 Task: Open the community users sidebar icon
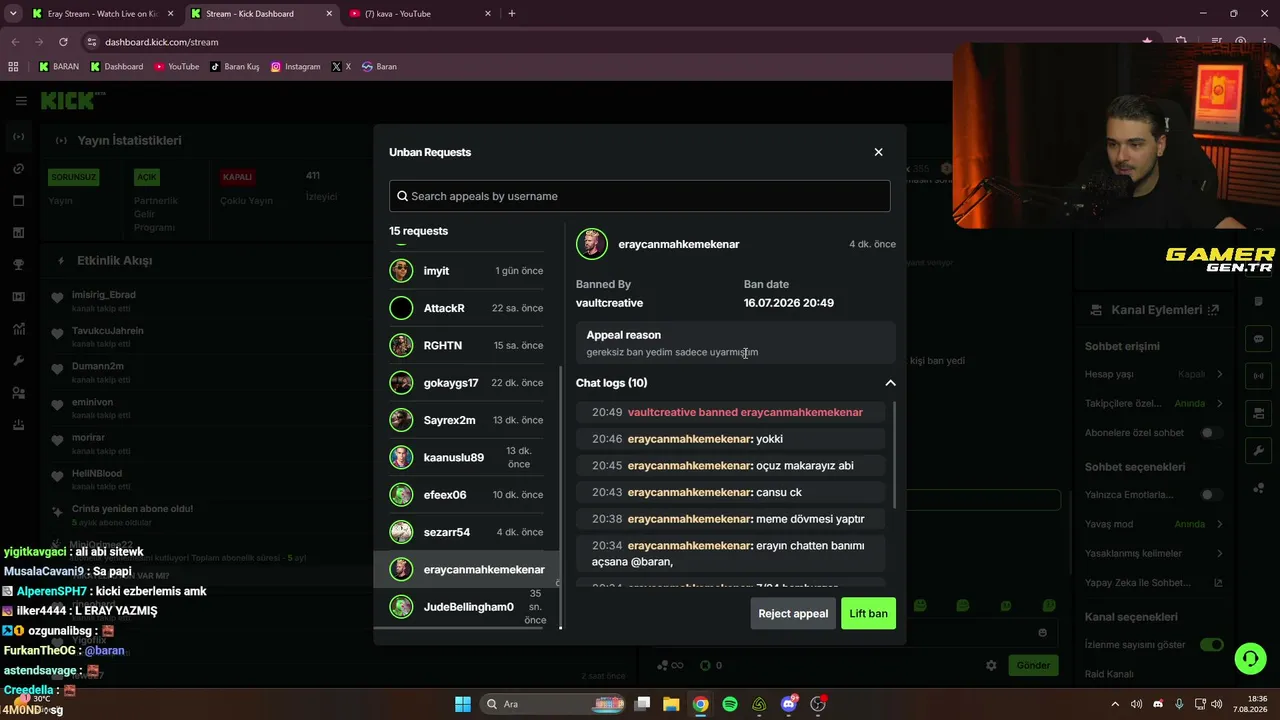[x=19, y=393]
